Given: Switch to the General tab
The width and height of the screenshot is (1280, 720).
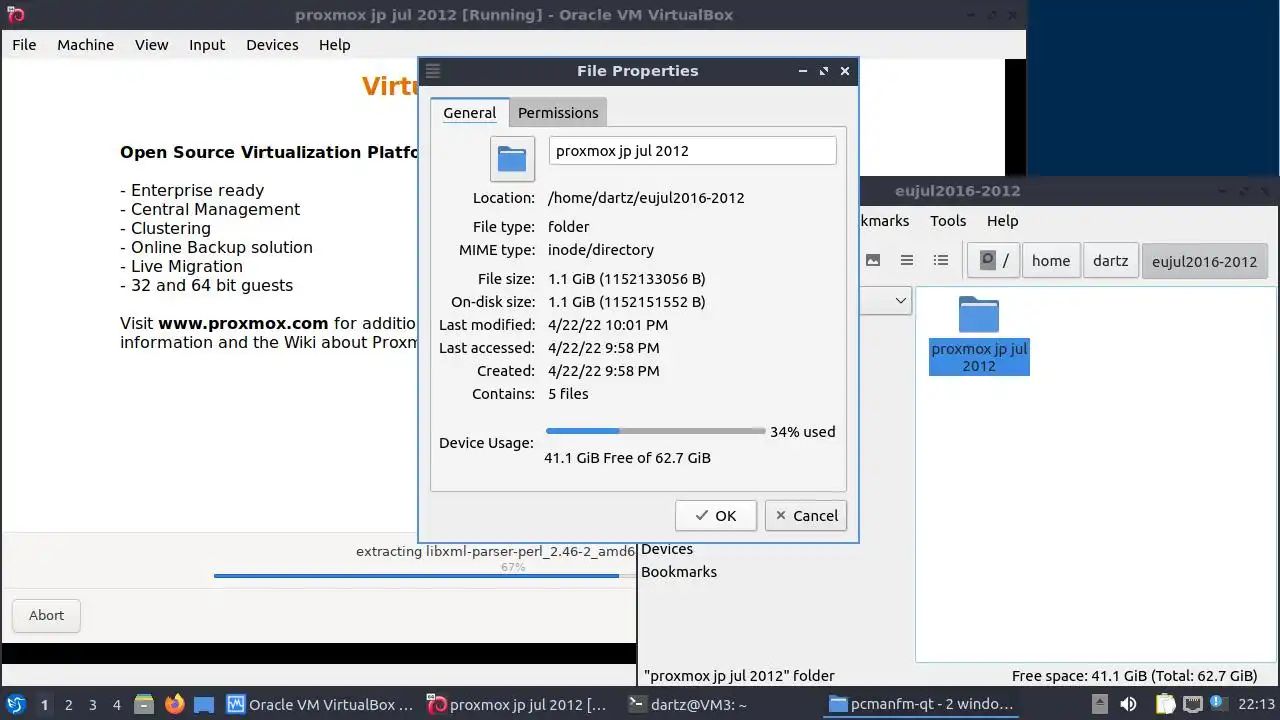Looking at the screenshot, I should click(x=469, y=113).
